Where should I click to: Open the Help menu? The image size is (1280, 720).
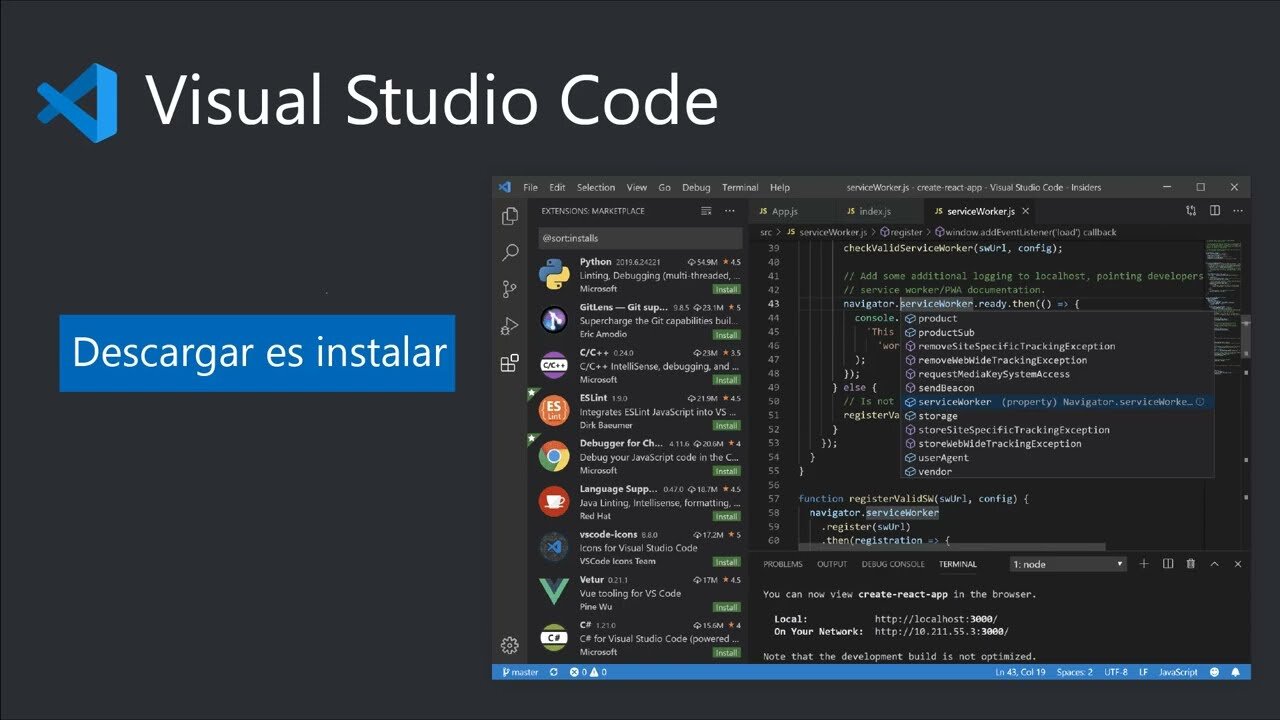pos(780,187)
